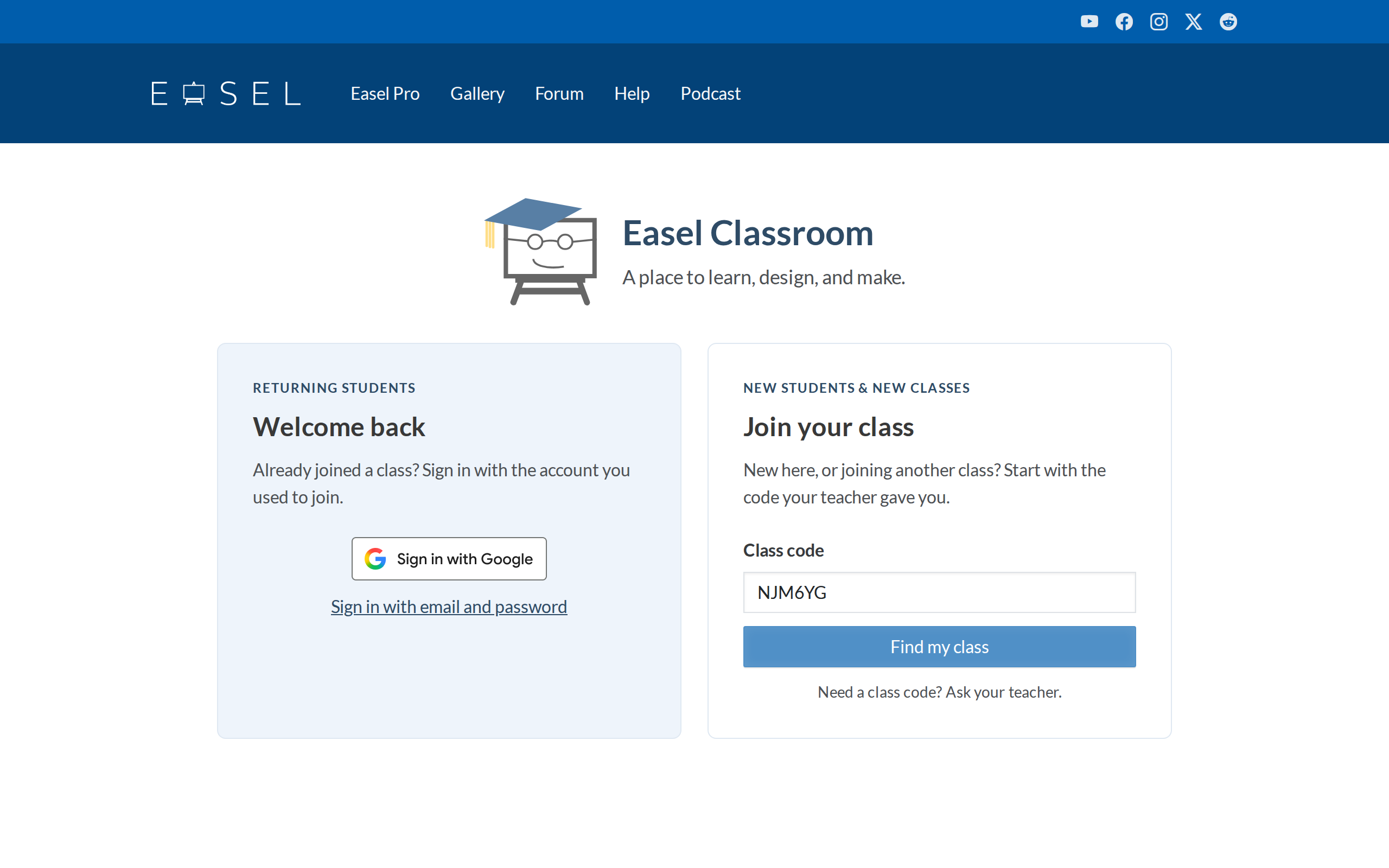Visit the Podcast page
The height and width of the screenshot is (868, 1389).
click(711, 93)
